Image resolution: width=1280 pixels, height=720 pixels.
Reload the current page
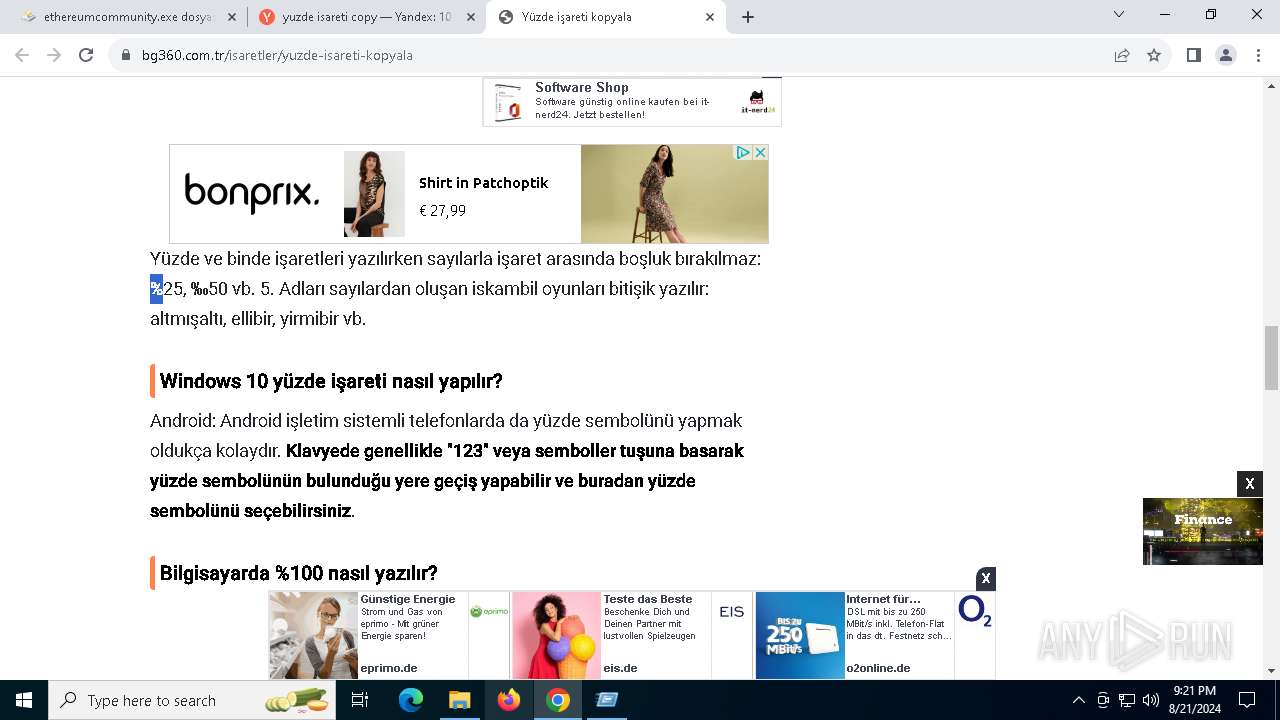(86, 55)
